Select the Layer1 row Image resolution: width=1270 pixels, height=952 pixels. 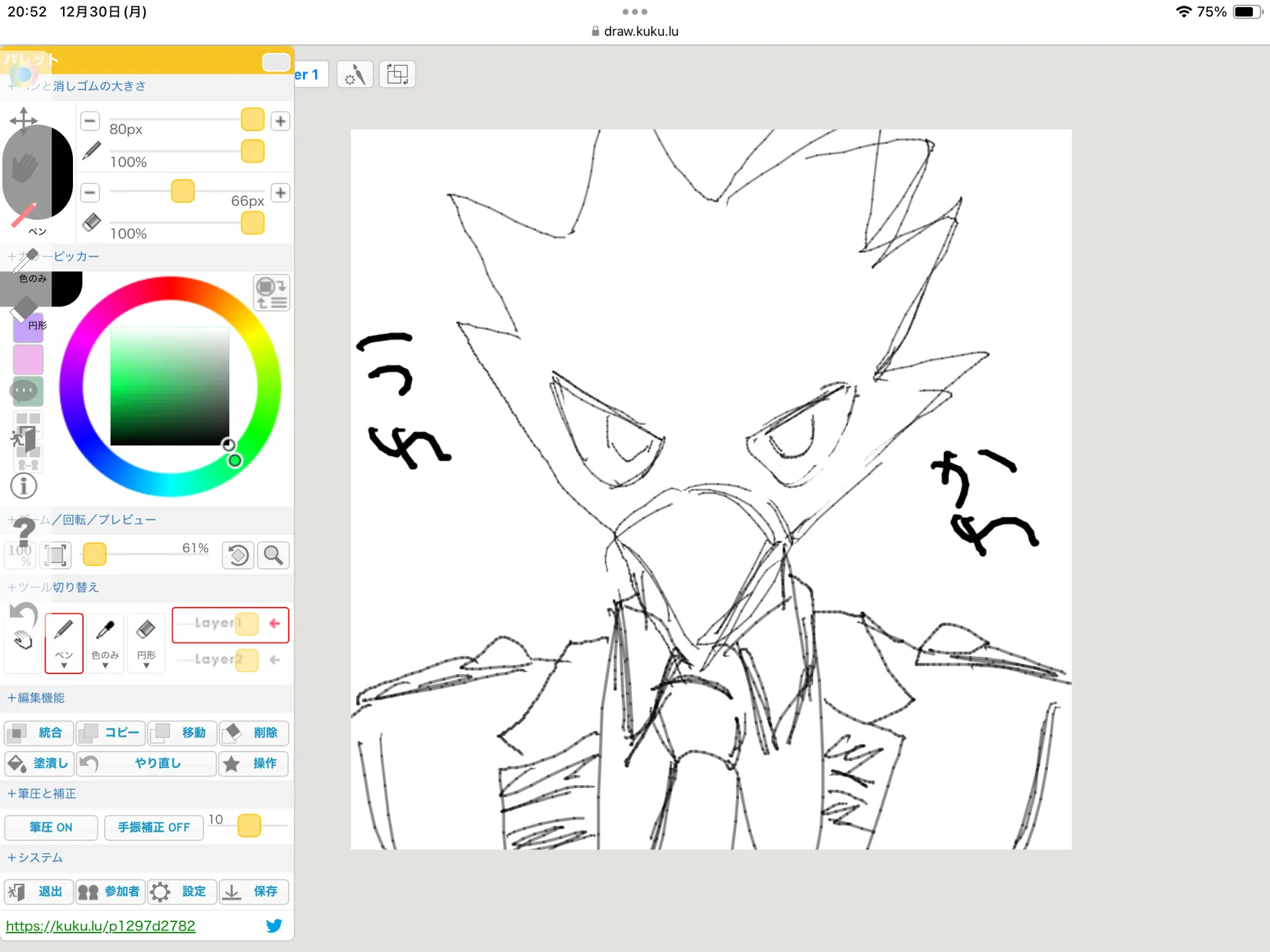(231, 624)
